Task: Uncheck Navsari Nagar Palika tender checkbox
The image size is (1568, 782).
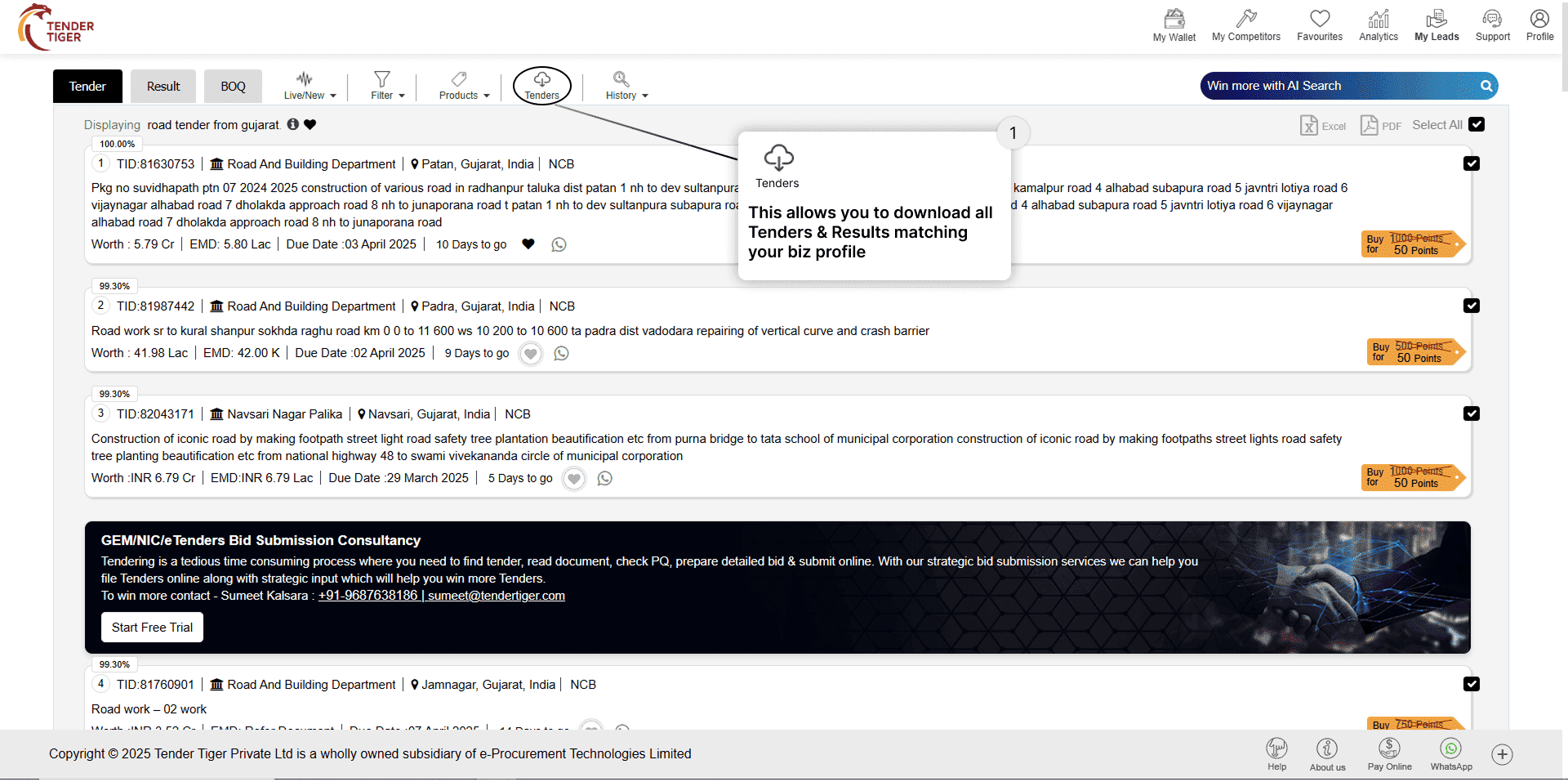Action: tap(1472, 413)
